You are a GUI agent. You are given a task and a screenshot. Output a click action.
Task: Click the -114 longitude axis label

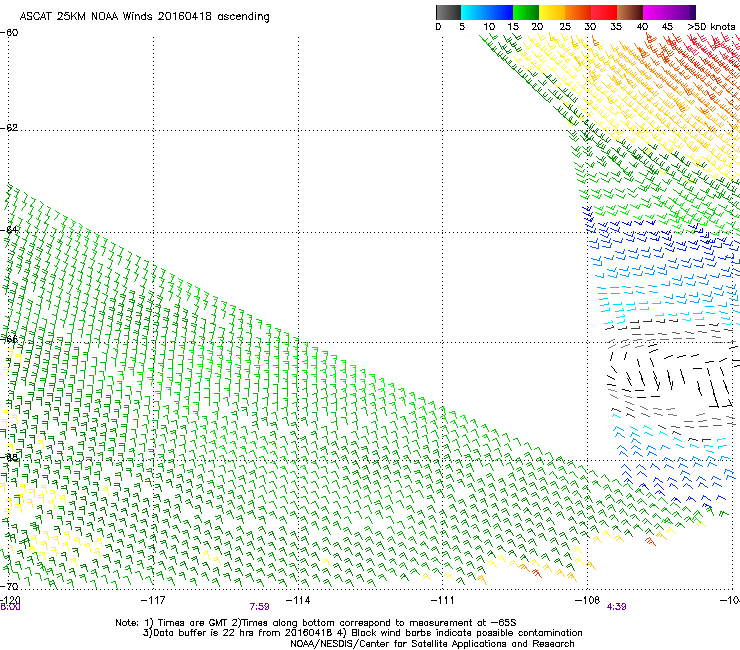click(x=298, y=600)
